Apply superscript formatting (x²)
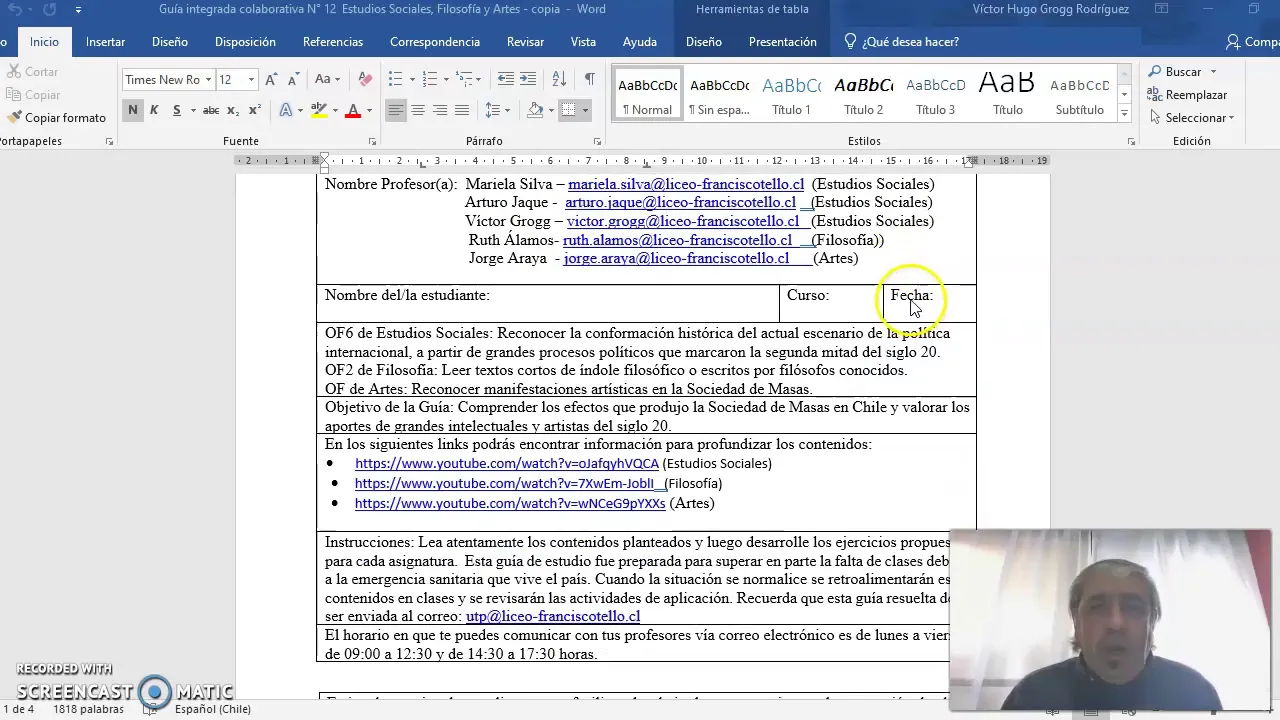Screen dimensions: 1280x720 coord(254,110)
